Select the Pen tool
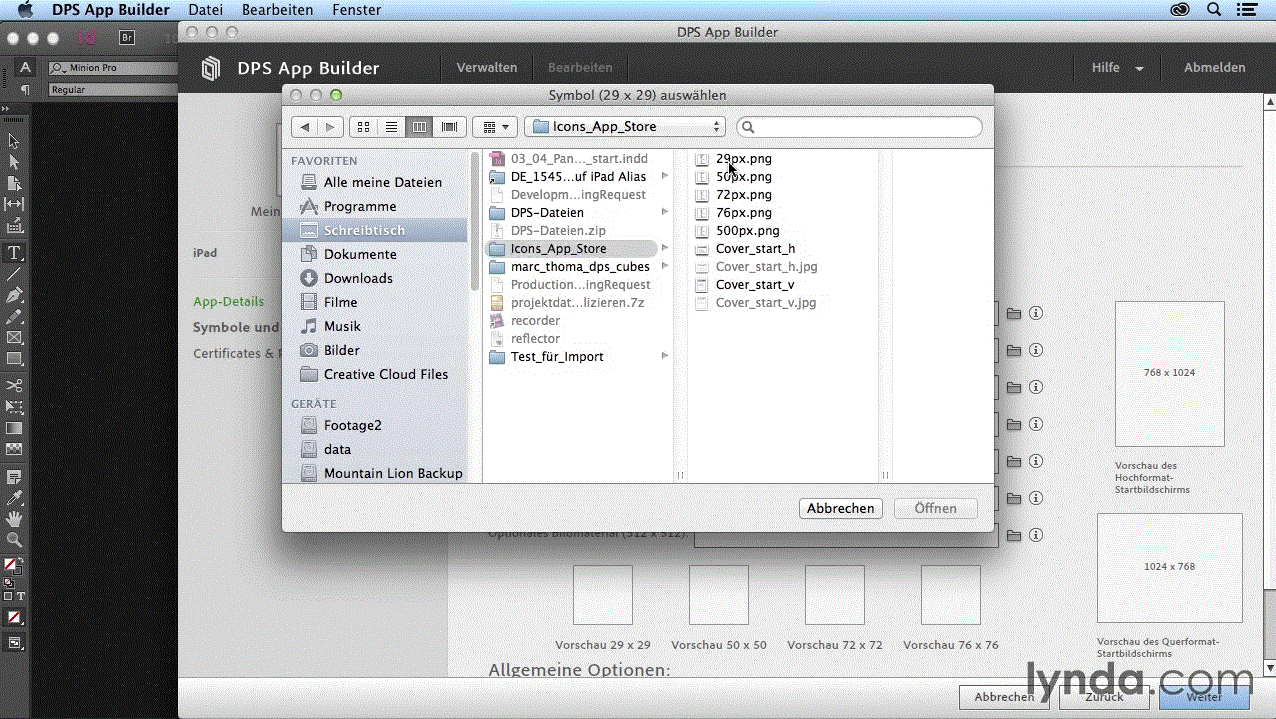The image size is (1276, 719). coord(14,296)
